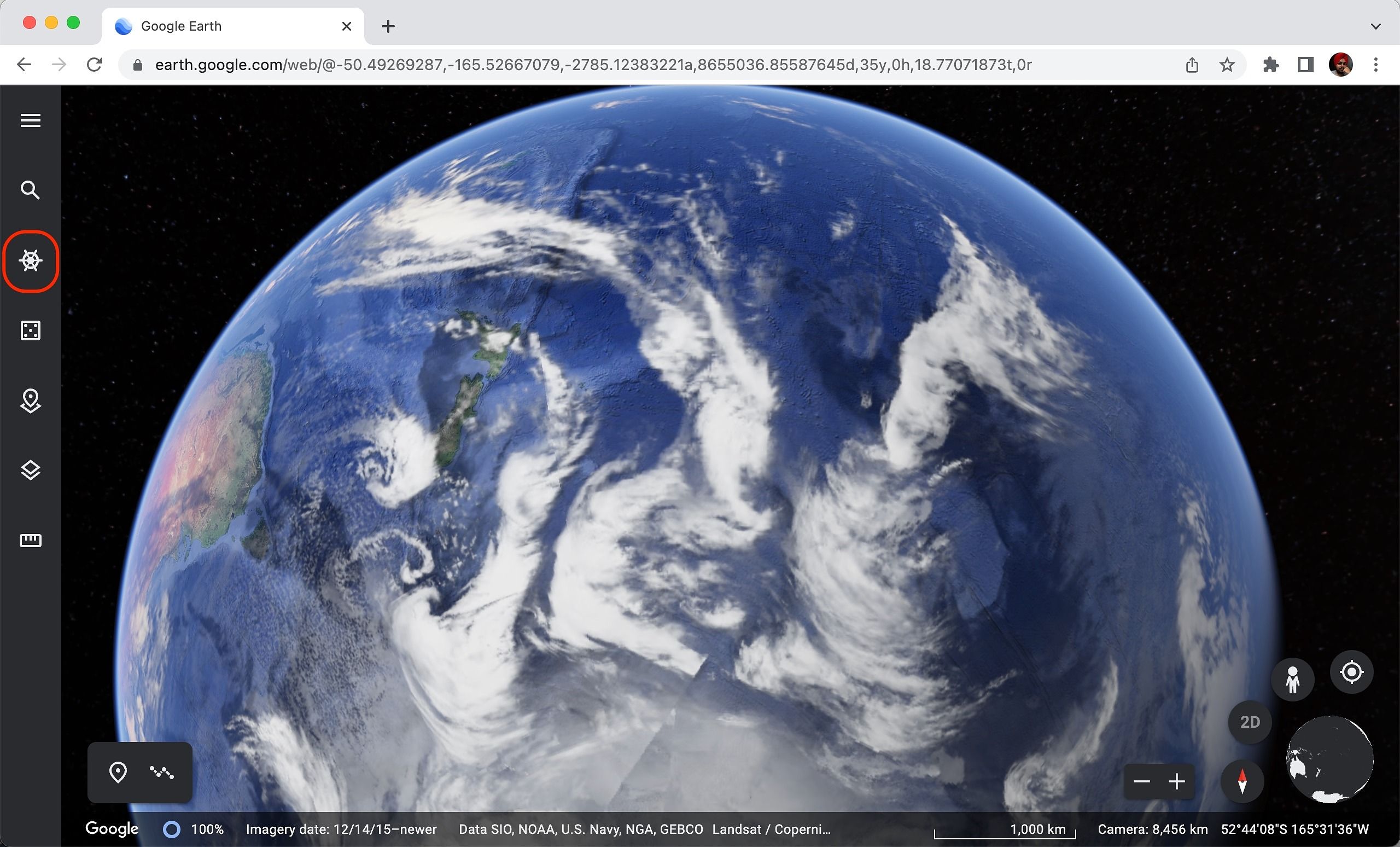
Task: Enable the Draw line or shape toggle
Action: coord(162,772)
